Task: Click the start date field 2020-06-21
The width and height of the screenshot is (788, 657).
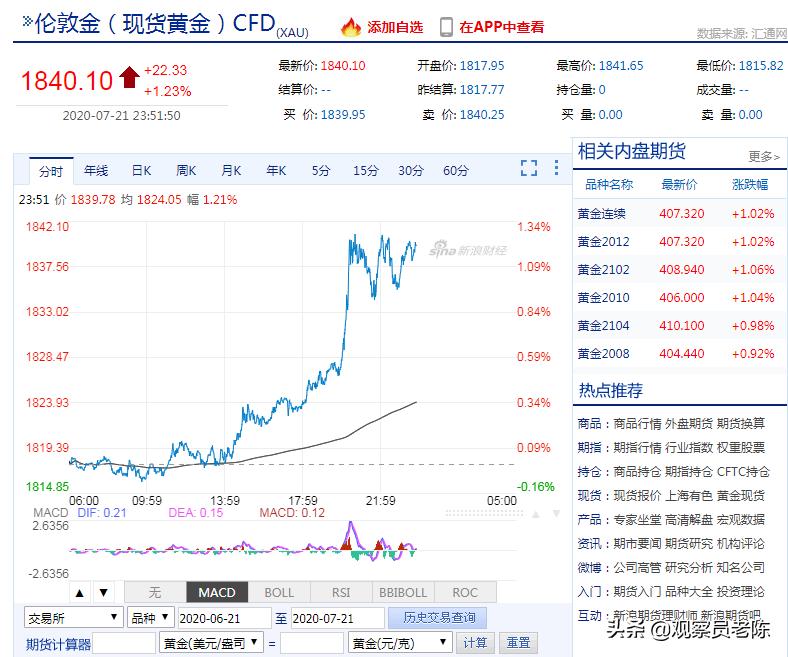Action: [x=224, y=618]
